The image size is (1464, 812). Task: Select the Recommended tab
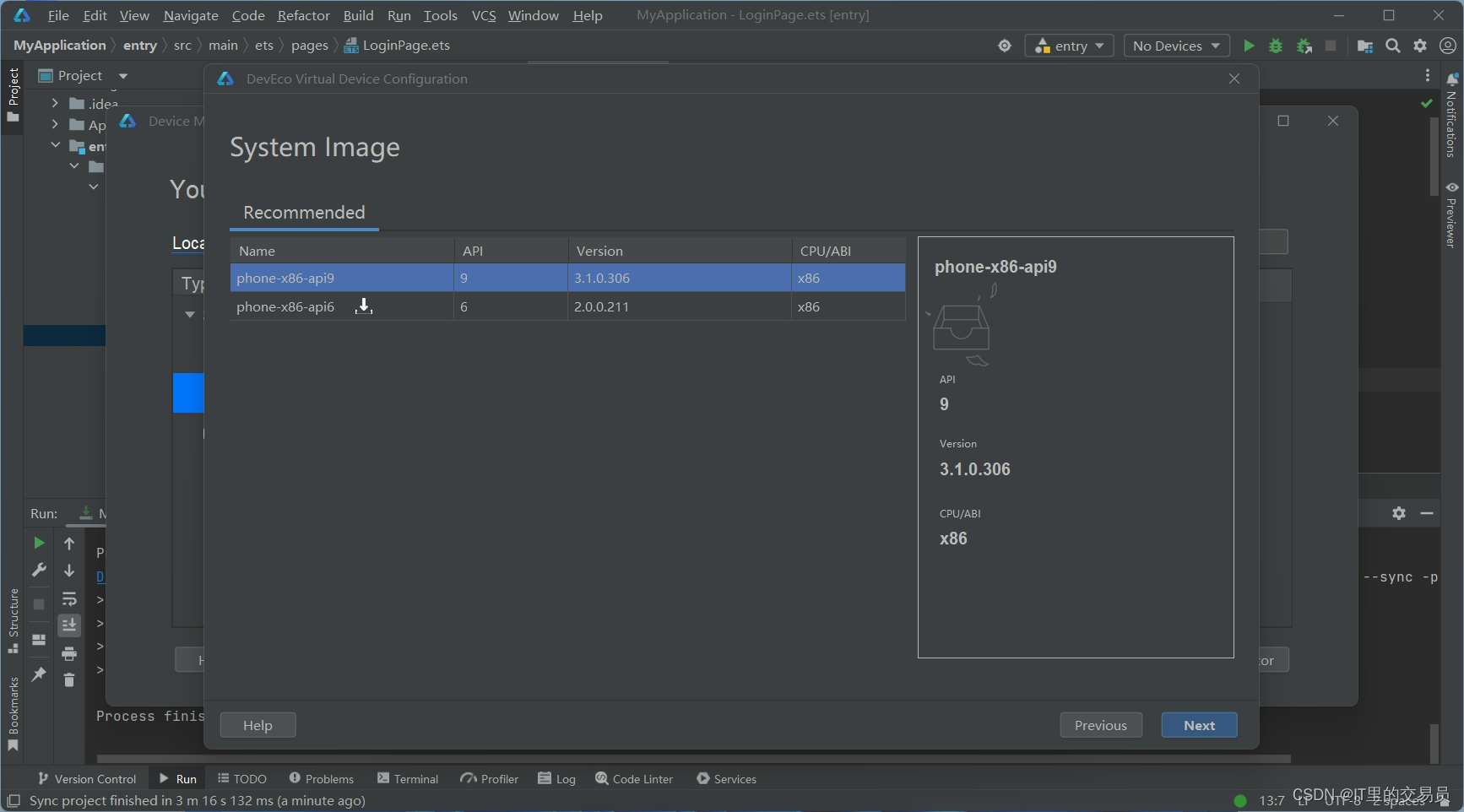click(x=304, y=213)
